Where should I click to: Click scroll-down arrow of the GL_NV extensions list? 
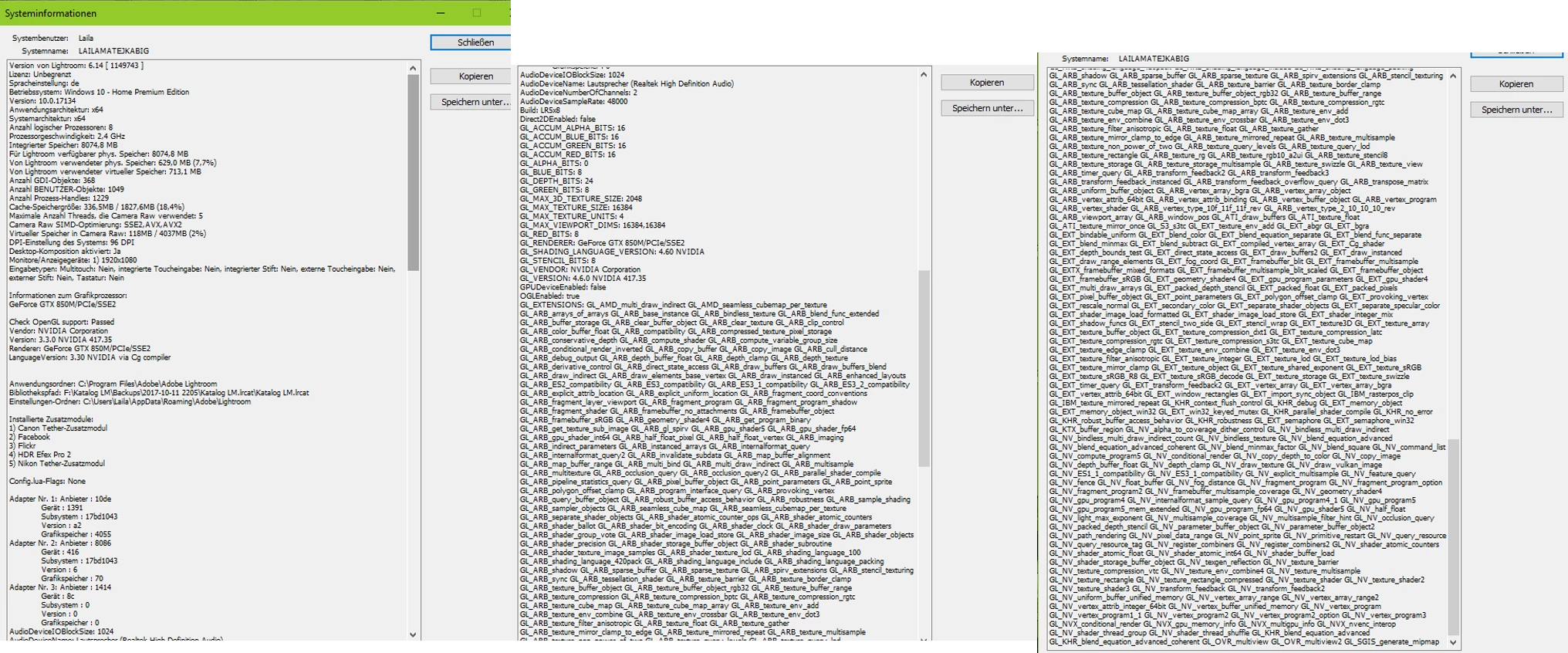coord(1453,642)
